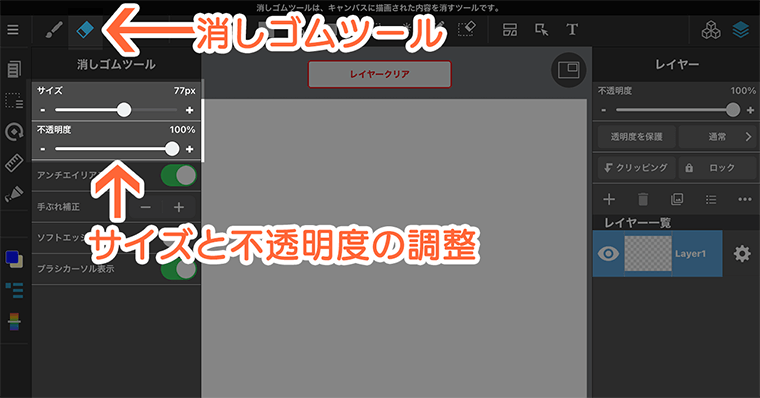Add a new layer with plus icon
This screenshot has width=760, height=398.
(609, 199)
